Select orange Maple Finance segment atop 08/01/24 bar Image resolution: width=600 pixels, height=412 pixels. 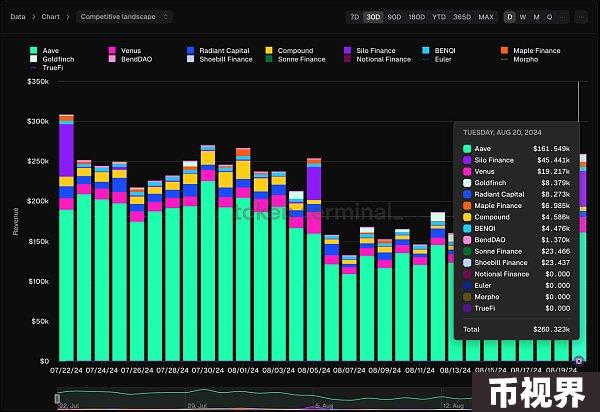(243, 152)
